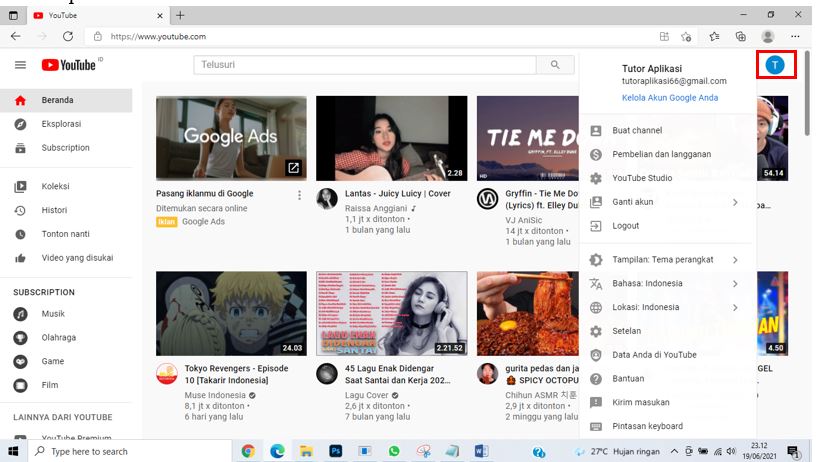This screenshot has width=817, height=462.
Task: Open the Histori sidebar item
Action: click(54, 210)
